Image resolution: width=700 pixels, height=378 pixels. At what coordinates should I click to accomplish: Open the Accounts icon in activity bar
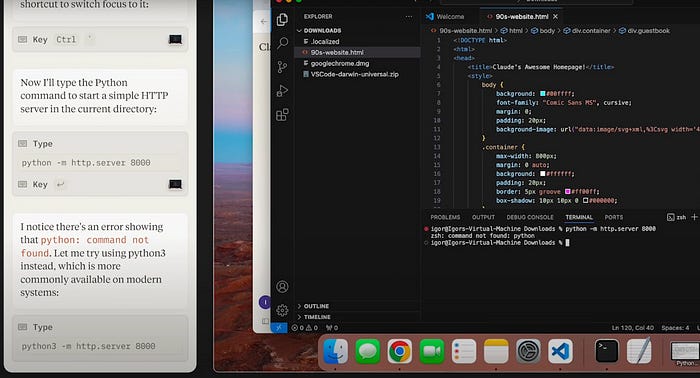point(282,287)
